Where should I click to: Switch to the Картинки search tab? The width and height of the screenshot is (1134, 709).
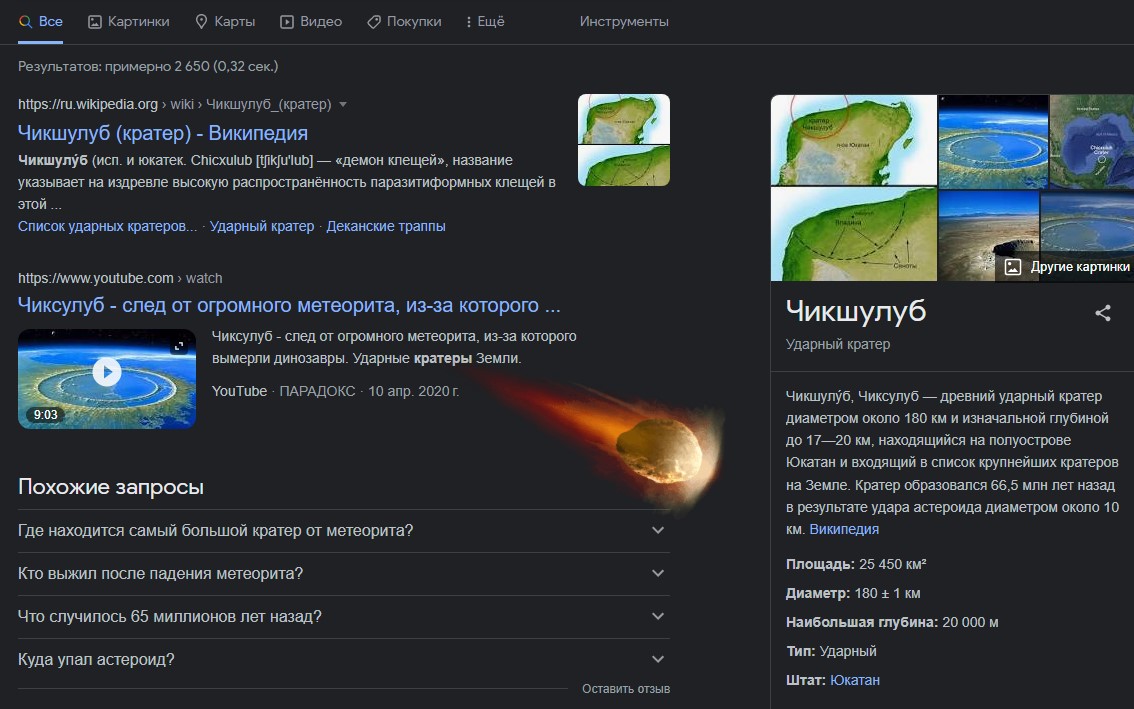(x=129, y=21)
